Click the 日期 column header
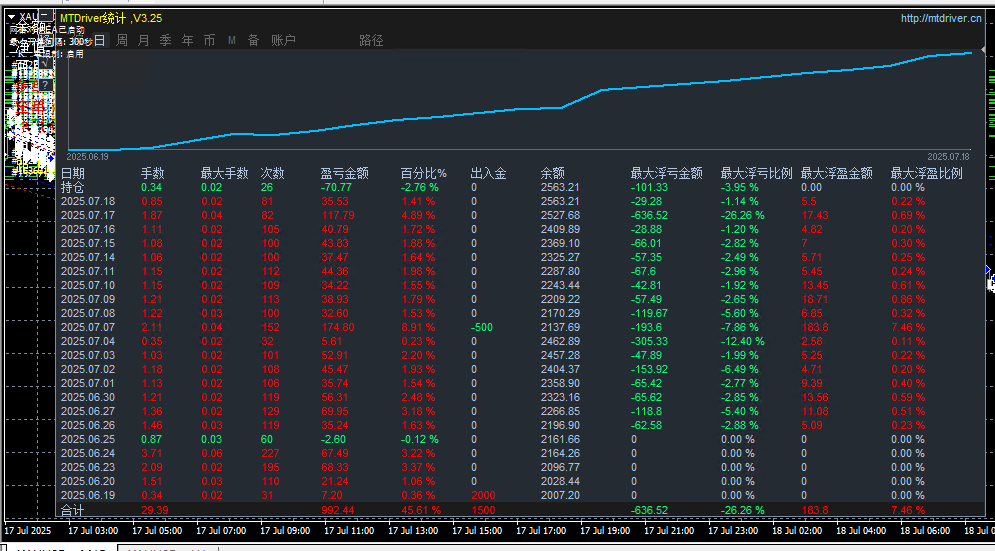Image resolution: width=995 pixels, height=551 pixels. click(x=73, y=173)
